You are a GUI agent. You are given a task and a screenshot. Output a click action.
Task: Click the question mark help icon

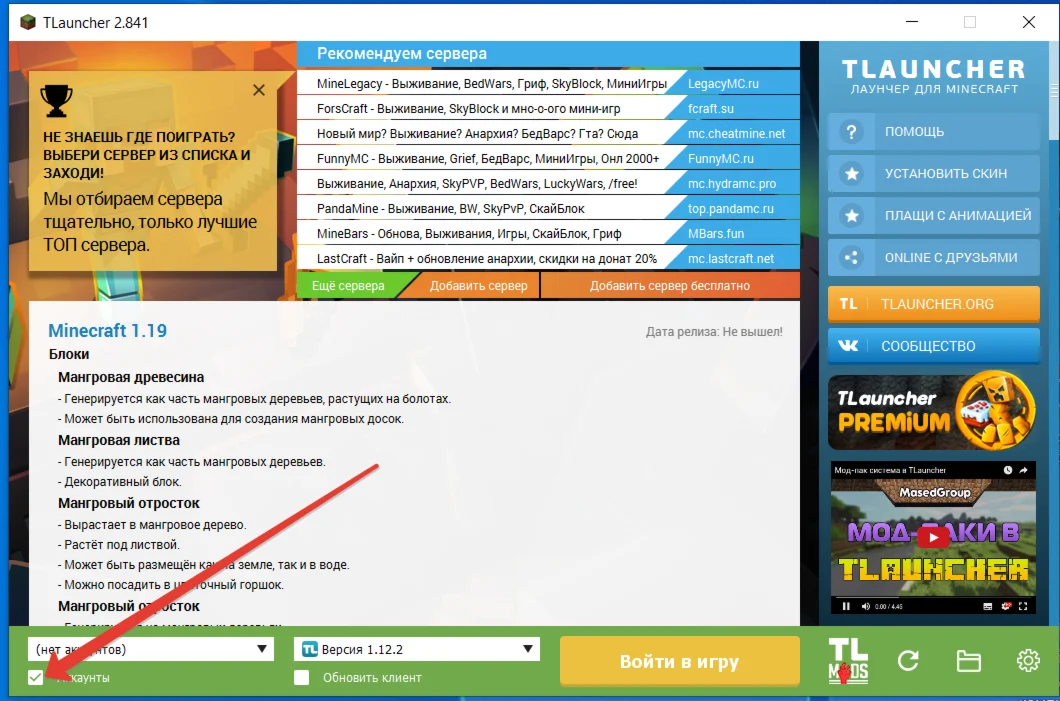(852, 132)
